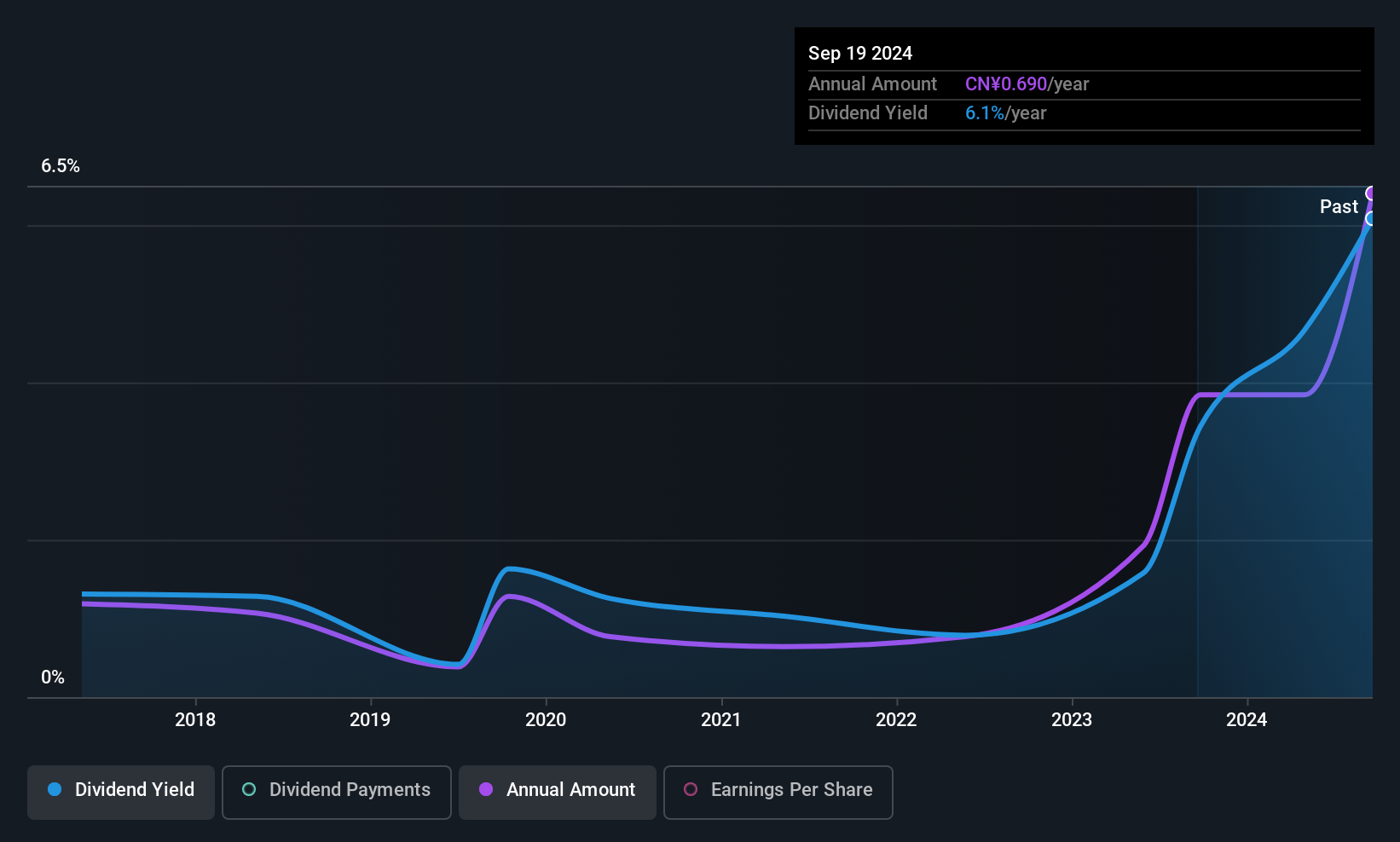Toggle the Dividend Payments series

click(x=337, y=793)
